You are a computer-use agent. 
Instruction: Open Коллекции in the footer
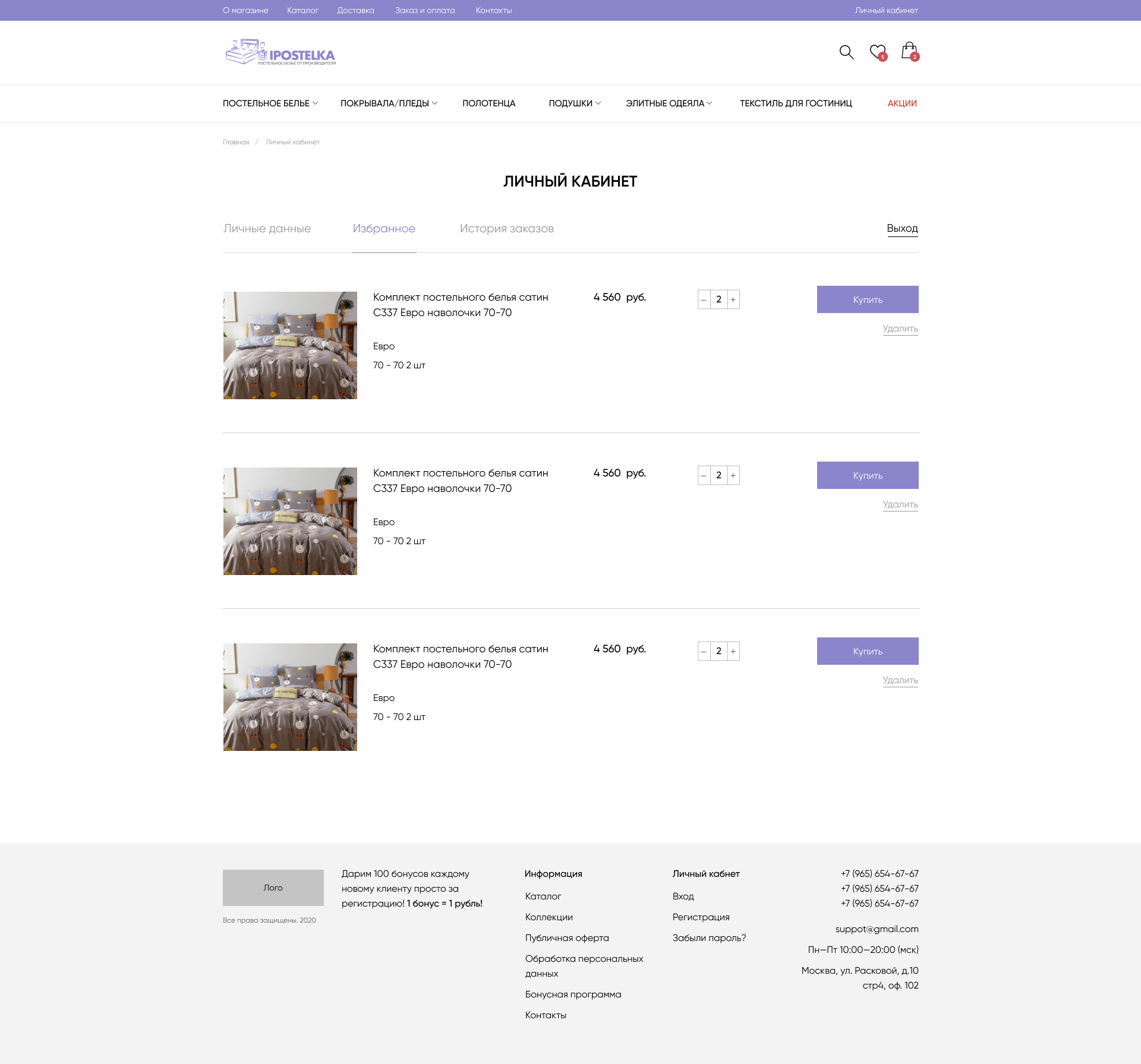click(x=549, y=917)
